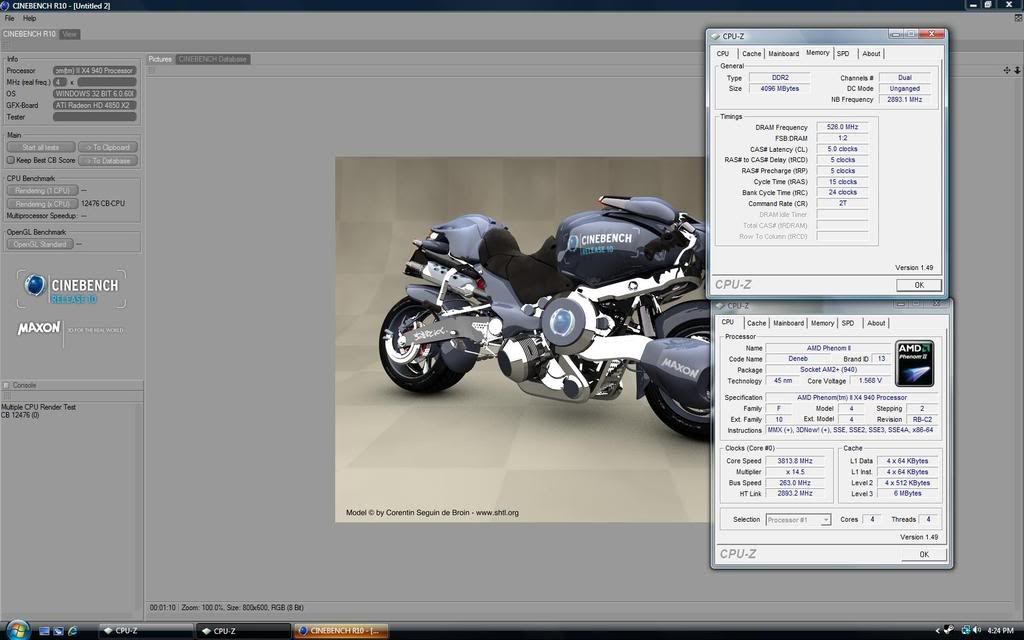Click the CPU-Z icon in the Memory window title bar
This screenshot has height=640, width=1024.
tap(715, 37)
